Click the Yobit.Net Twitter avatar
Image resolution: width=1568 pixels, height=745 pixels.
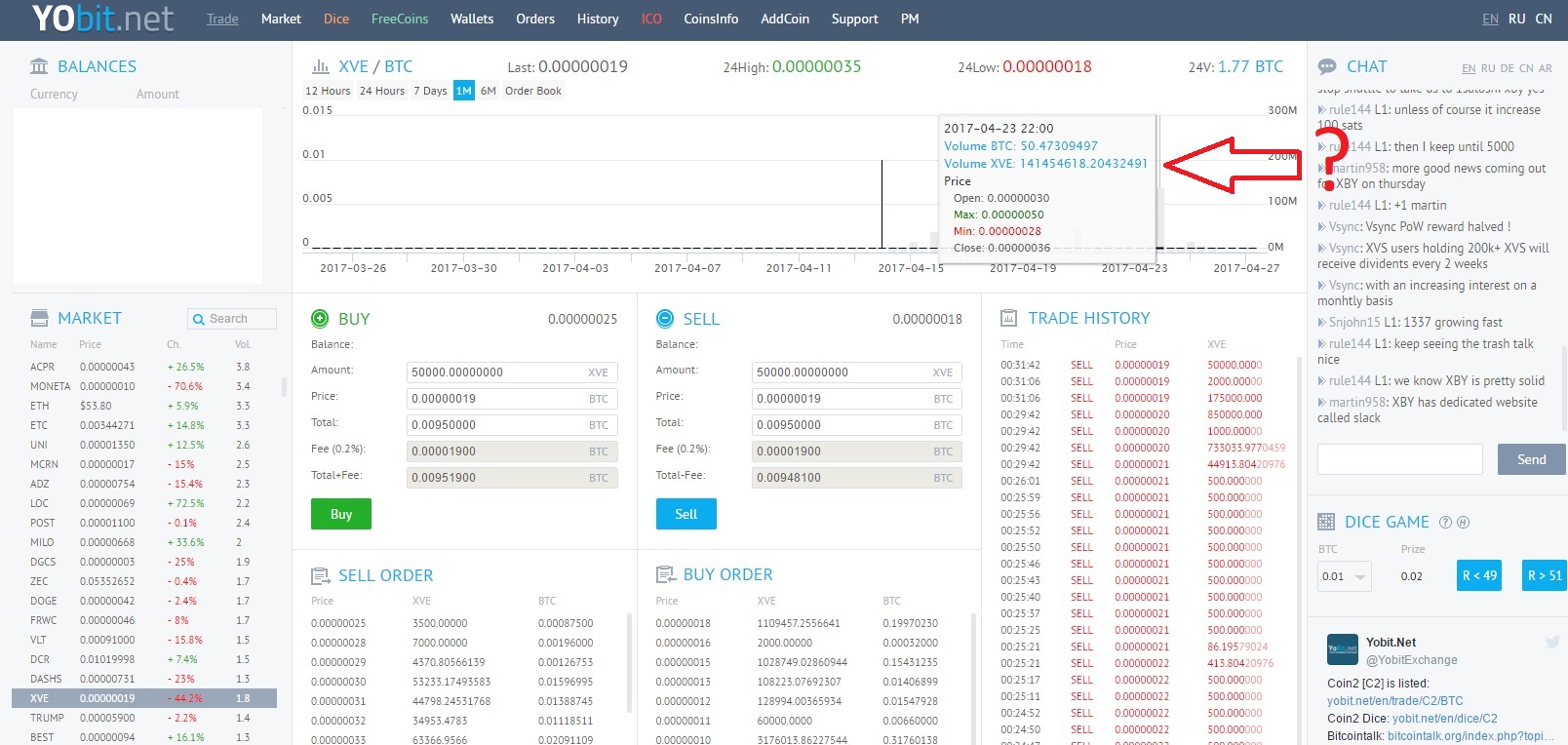coord(1343,648)
